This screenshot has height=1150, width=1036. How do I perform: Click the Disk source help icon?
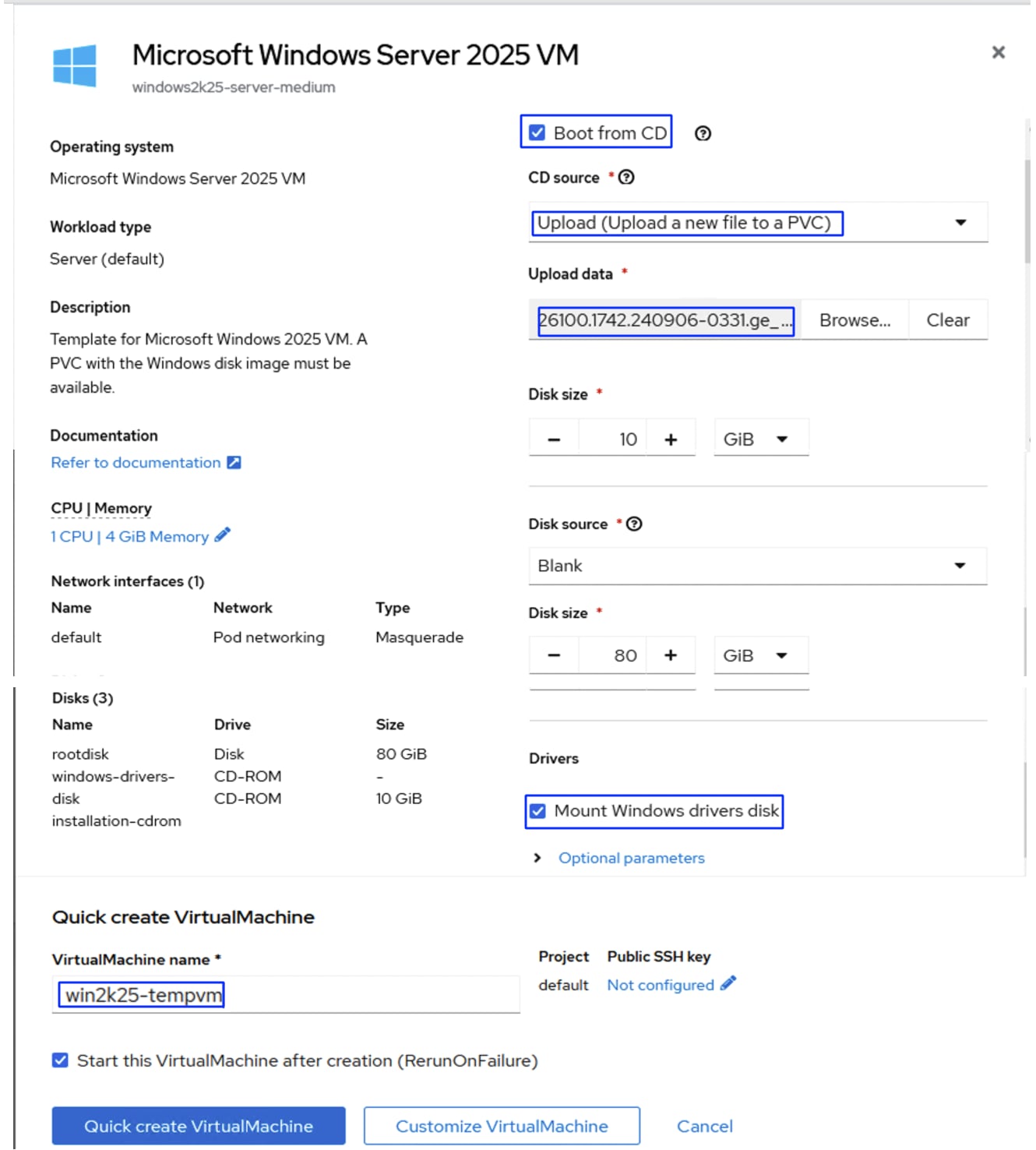(634, 524)
